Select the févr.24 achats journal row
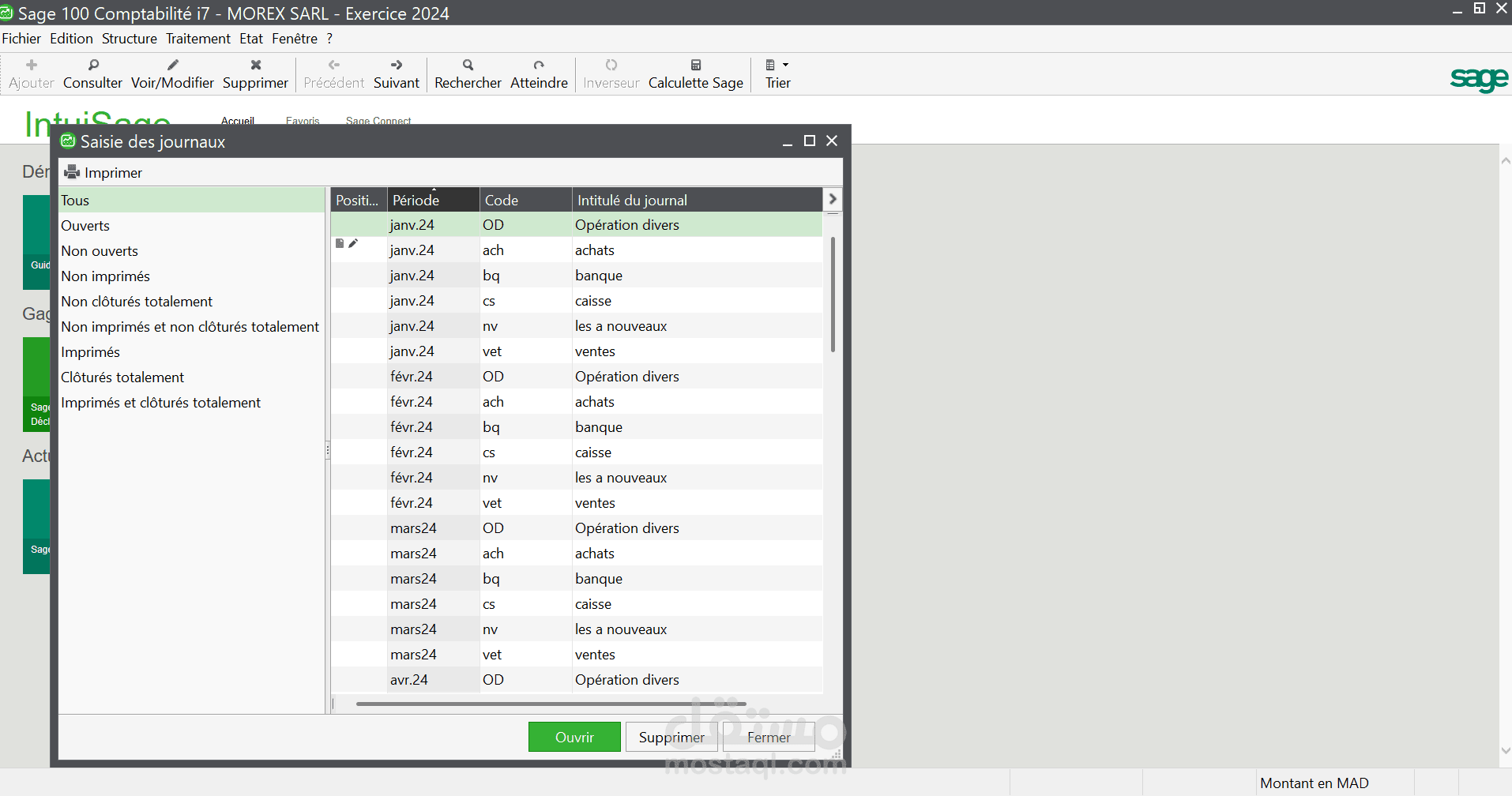Screen dimensions: 1512x796 click(577, 402)
